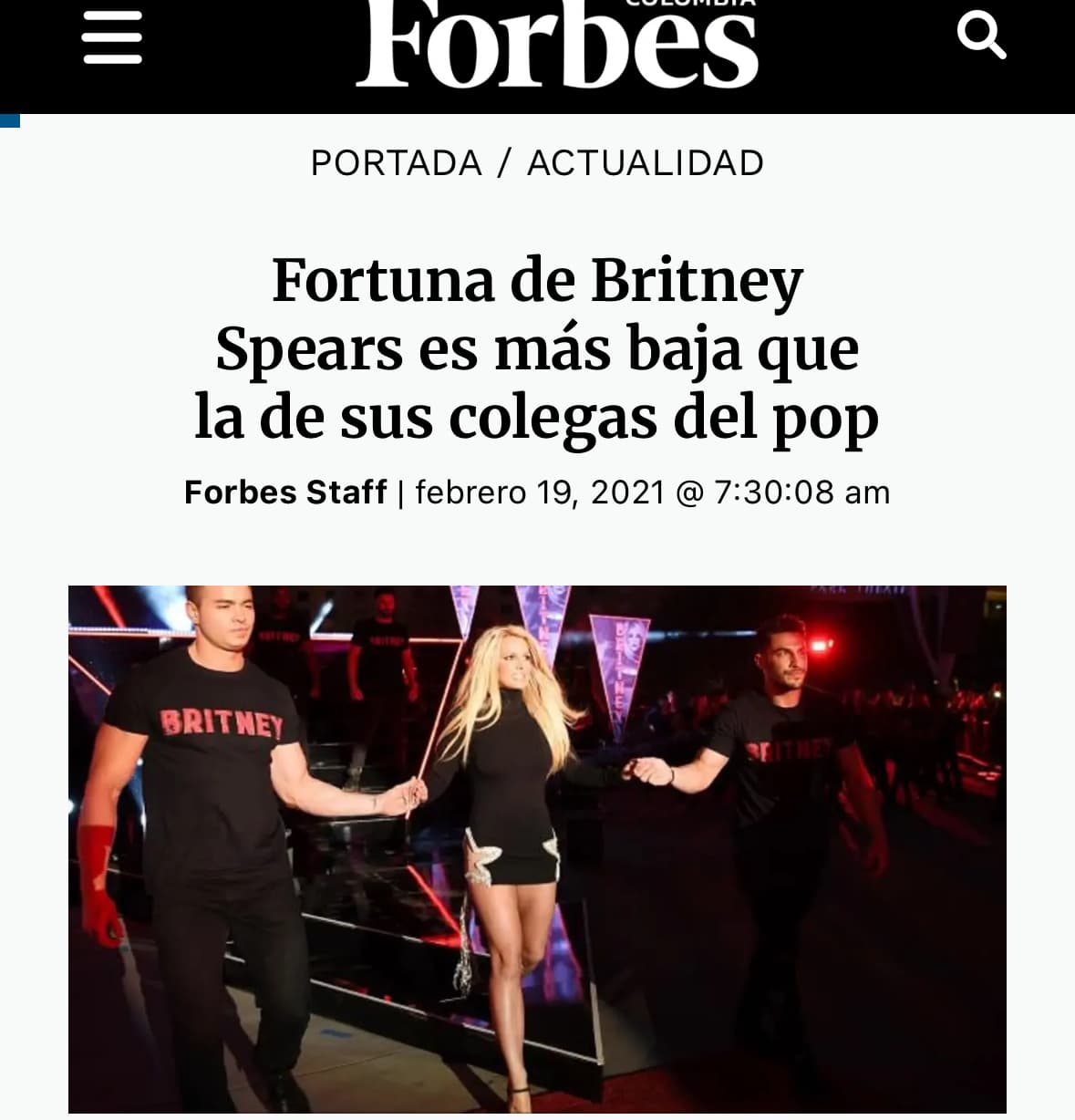
Task: Click the 7:30:08 am timestamp
Action: click(801, 493)
